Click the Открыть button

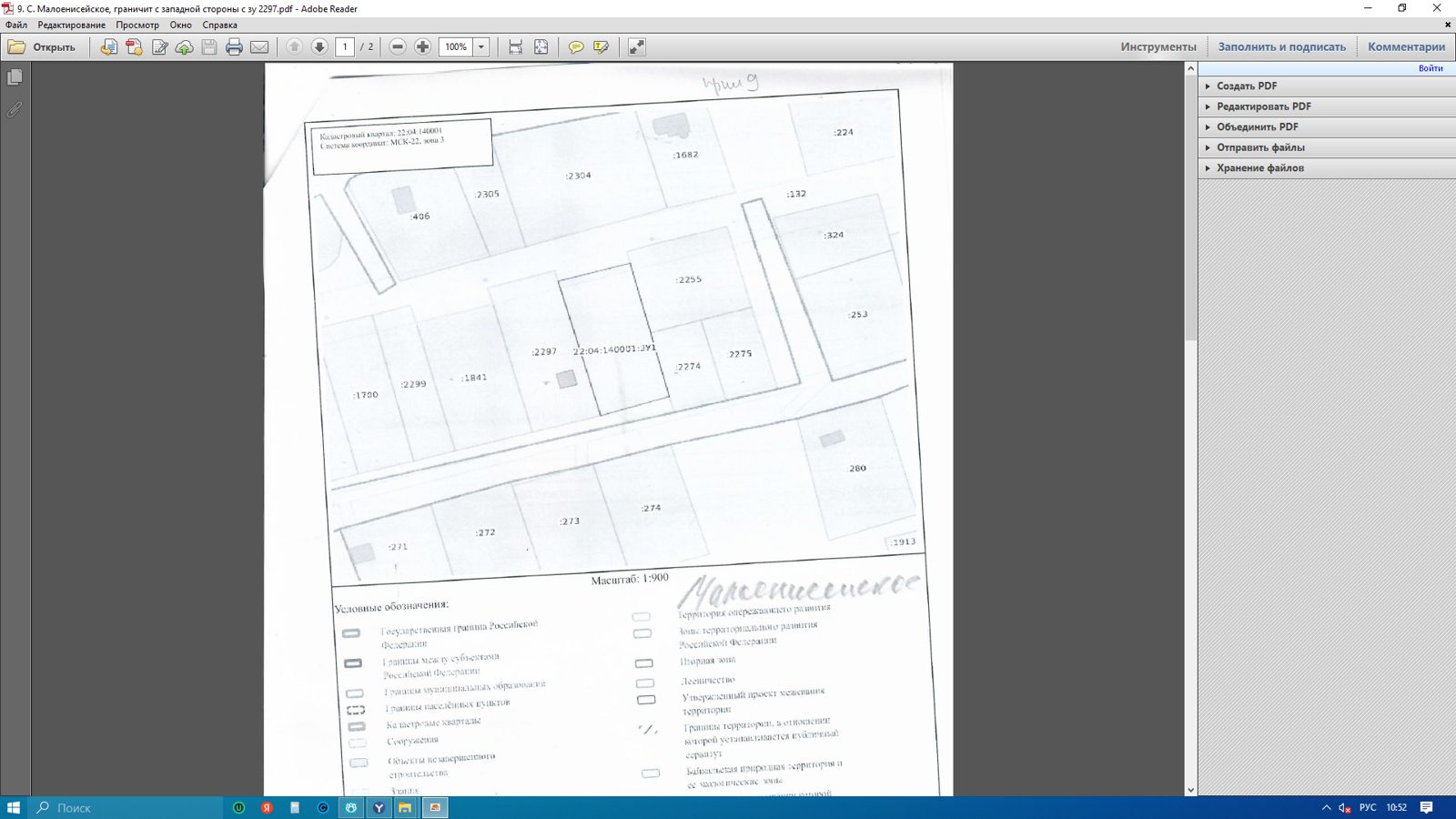tap(42, 47)
